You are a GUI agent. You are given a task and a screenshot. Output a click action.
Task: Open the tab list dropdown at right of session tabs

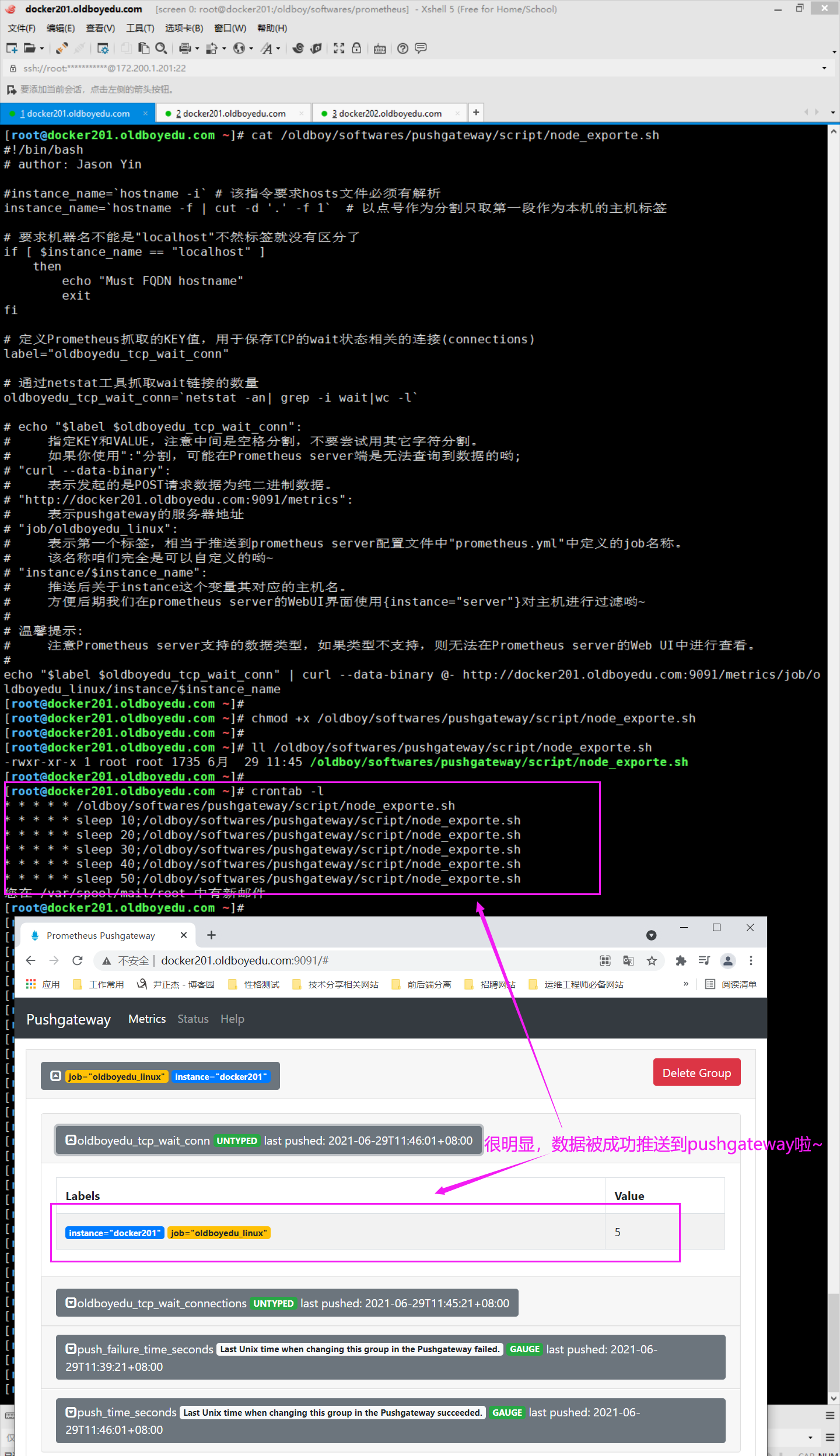pyautogui.click(x=833, y=112)
